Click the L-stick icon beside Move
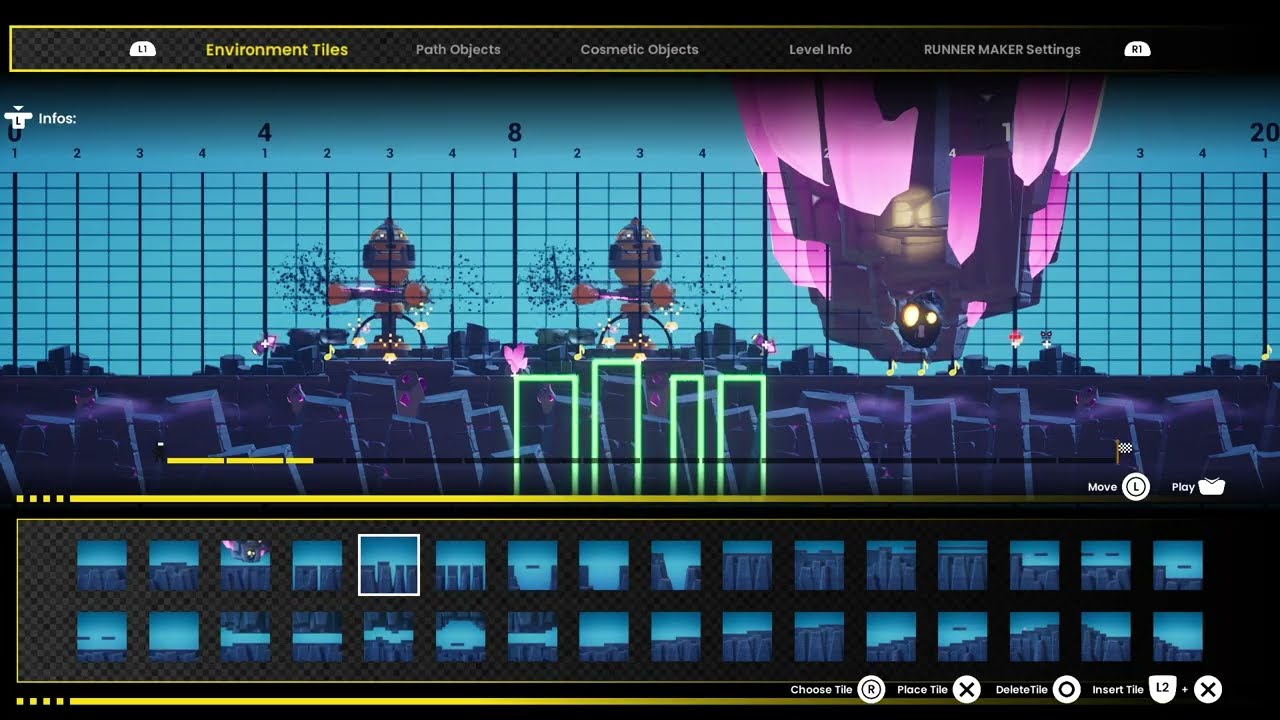 1135,487
